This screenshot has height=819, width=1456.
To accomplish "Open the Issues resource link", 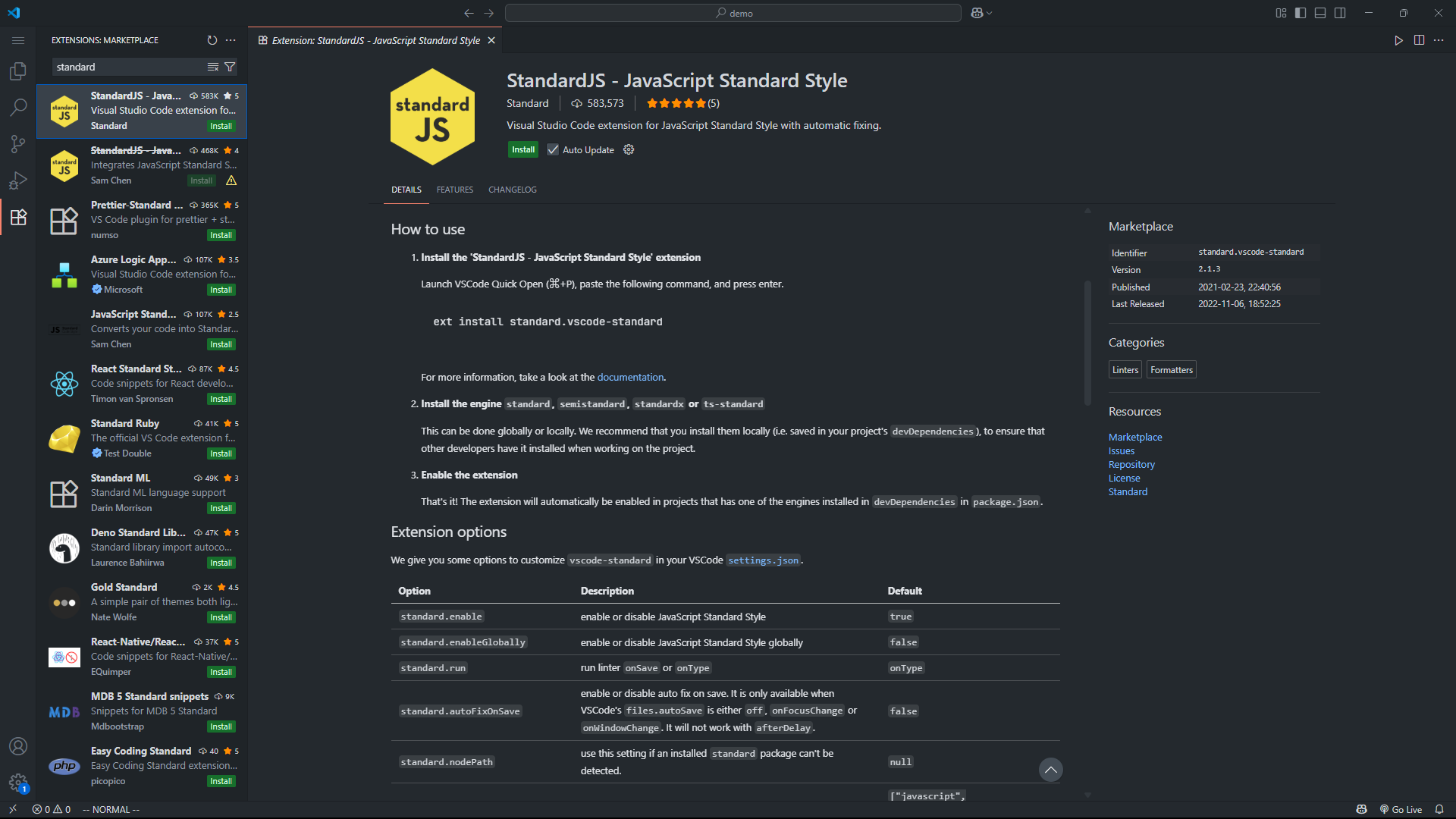I will tap(1122, 450).
